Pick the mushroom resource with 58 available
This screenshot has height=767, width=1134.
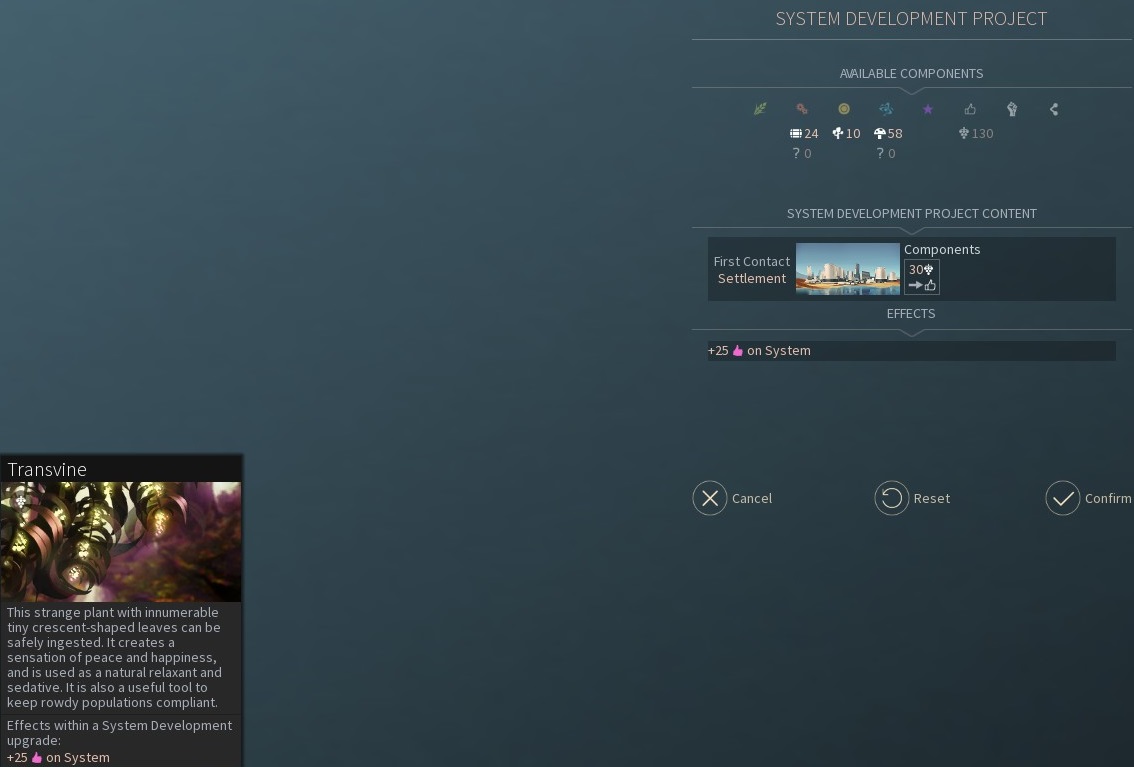(888, 133)
